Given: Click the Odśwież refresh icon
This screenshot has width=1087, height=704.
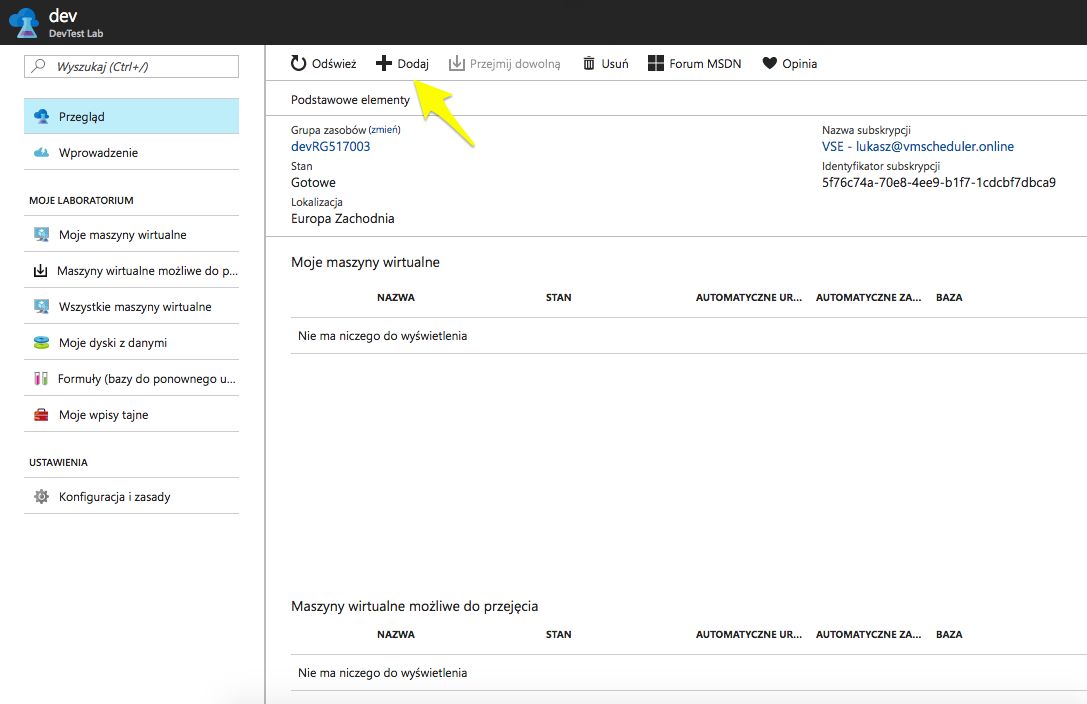Looking at the screenshot, I should click(298, 63).
